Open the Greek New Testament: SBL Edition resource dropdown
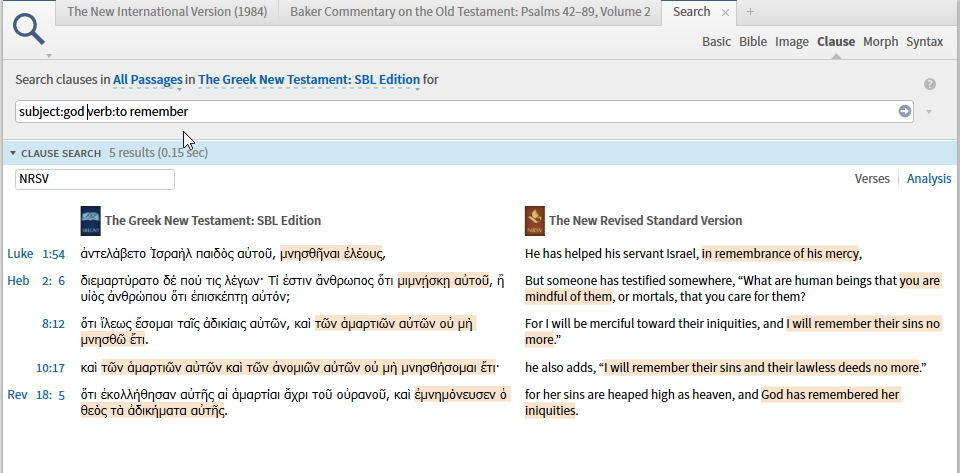This screenshot has width=960, height=473. coord(309,80)
